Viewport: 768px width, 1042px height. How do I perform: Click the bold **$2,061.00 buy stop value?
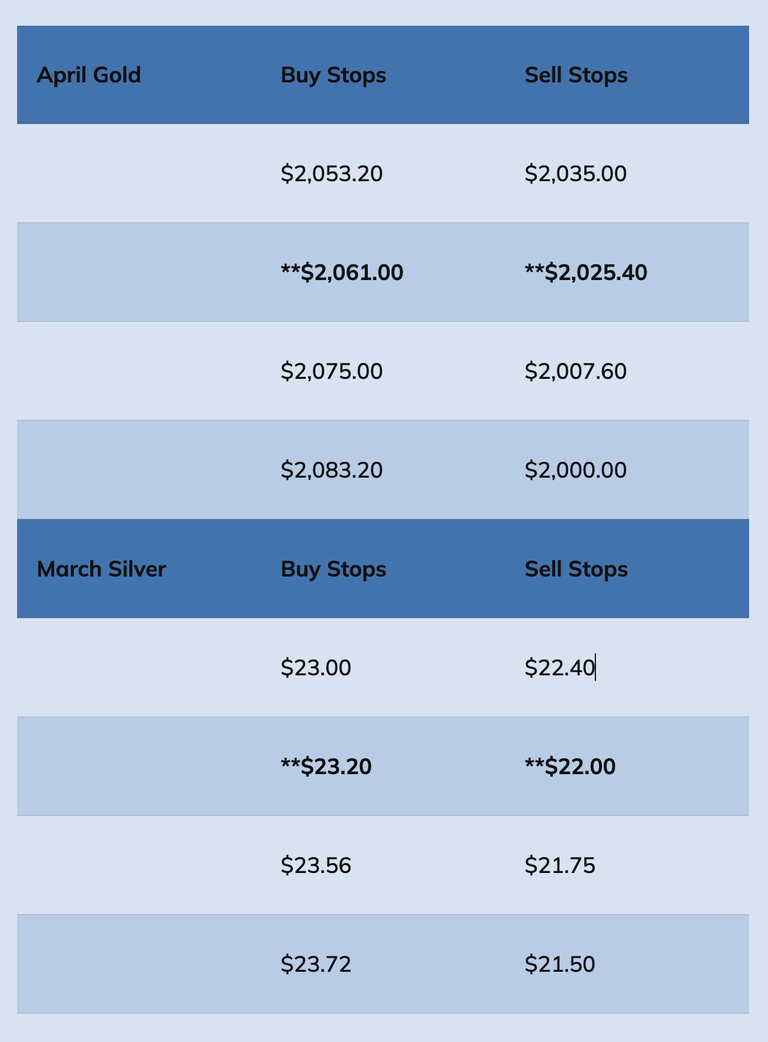[x=342, y=272]
